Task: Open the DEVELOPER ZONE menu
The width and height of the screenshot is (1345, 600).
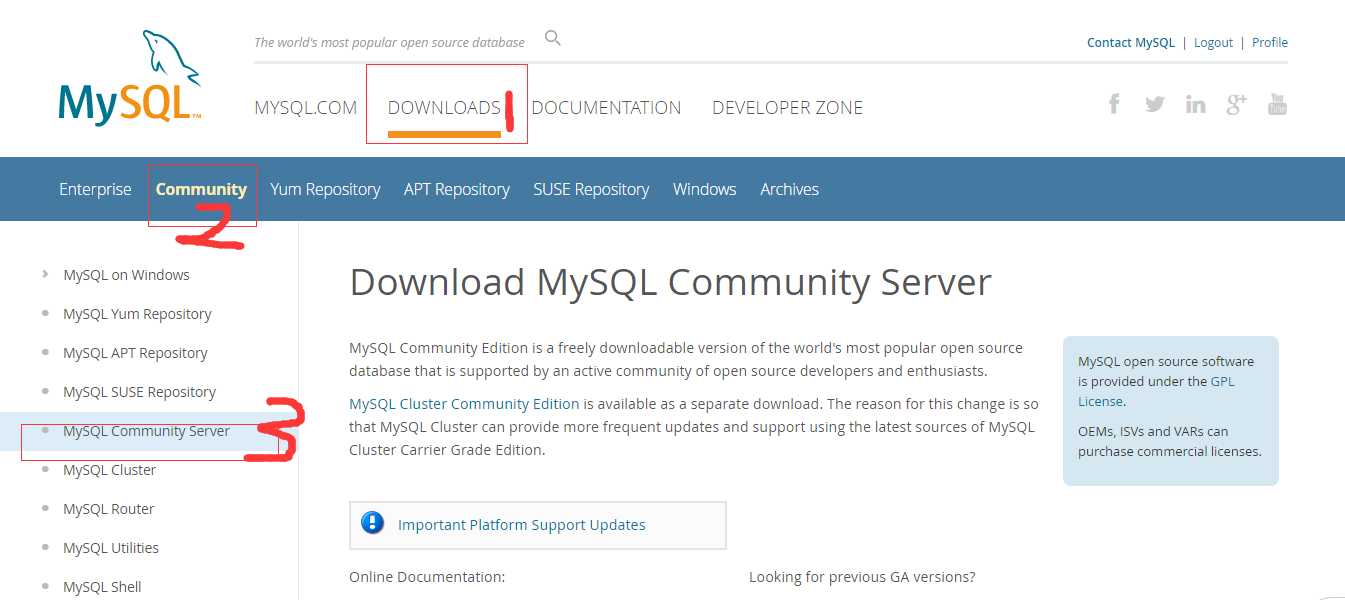Action: [x=787, y=108]
